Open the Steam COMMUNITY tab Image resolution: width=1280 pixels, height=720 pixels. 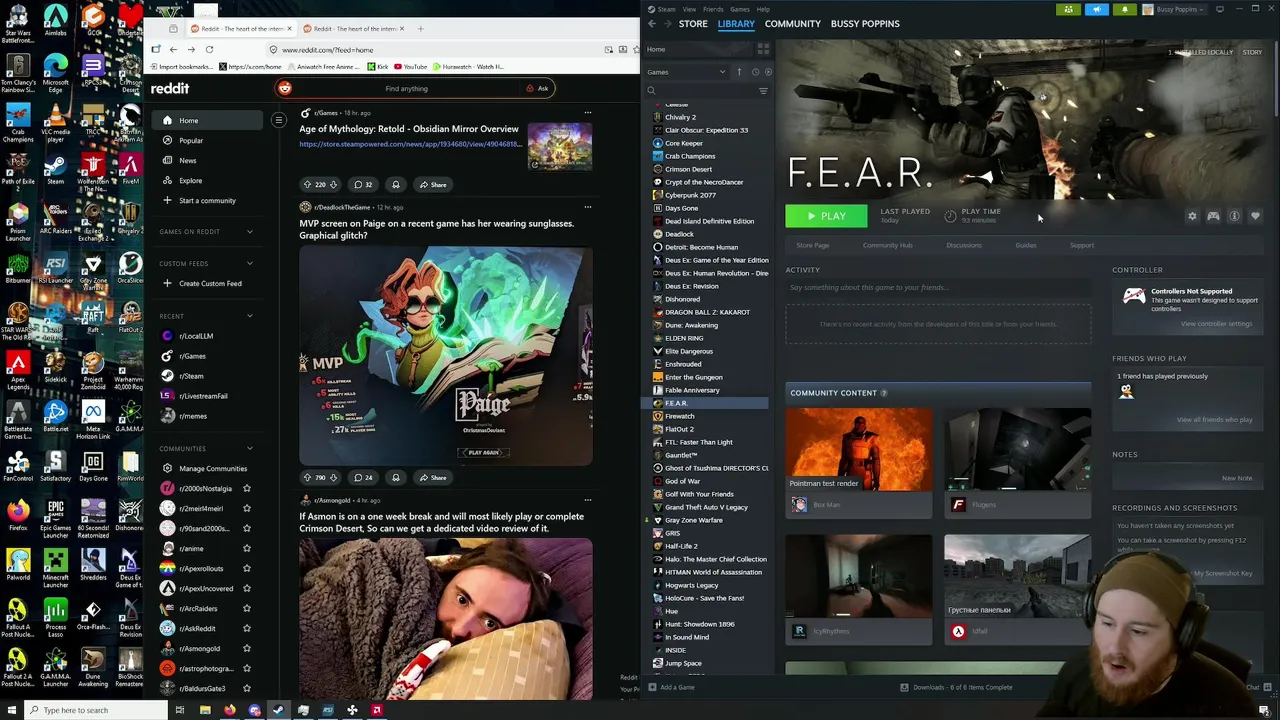coord(792,23)
